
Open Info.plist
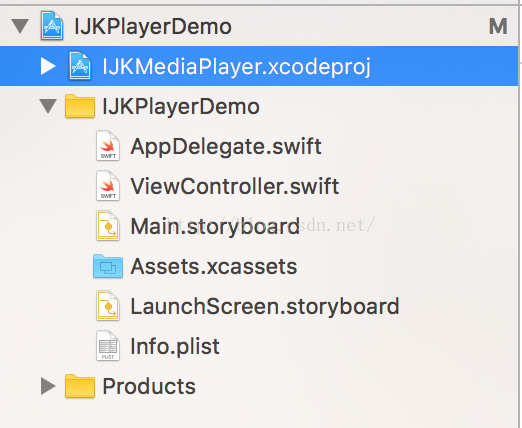coord(175,347)
